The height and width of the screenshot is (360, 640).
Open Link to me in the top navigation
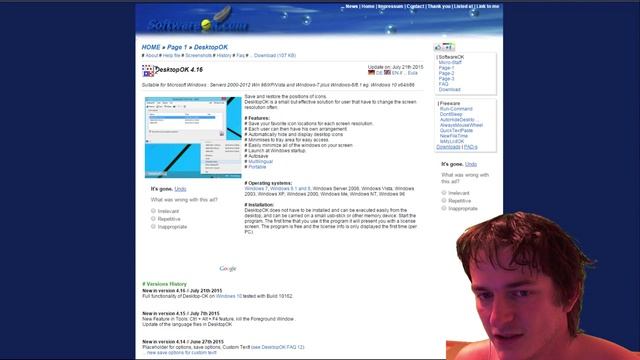point(488,7)
